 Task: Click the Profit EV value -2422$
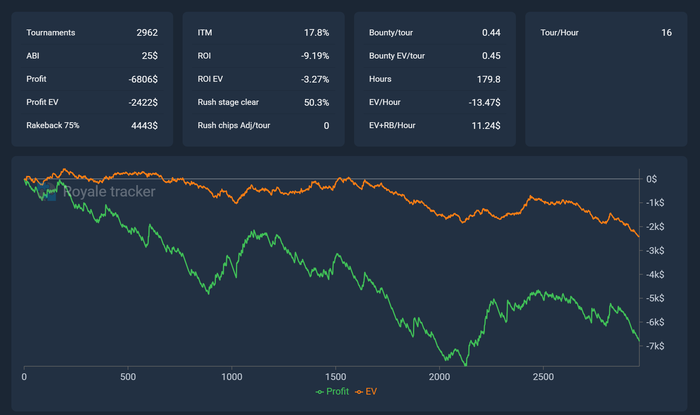tap(141, 102)
